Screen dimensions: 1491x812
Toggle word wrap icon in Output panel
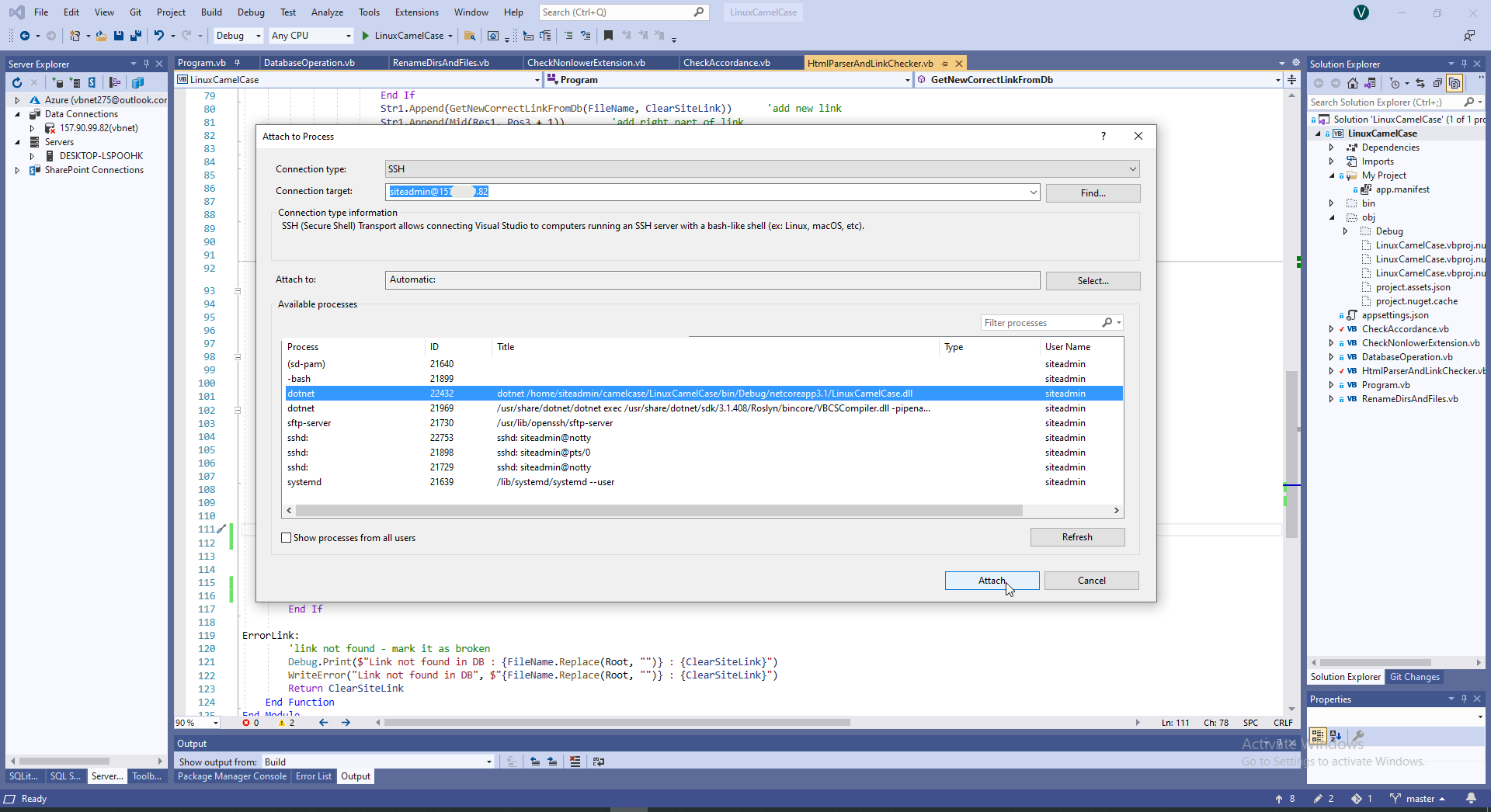(x=599, y=762)
